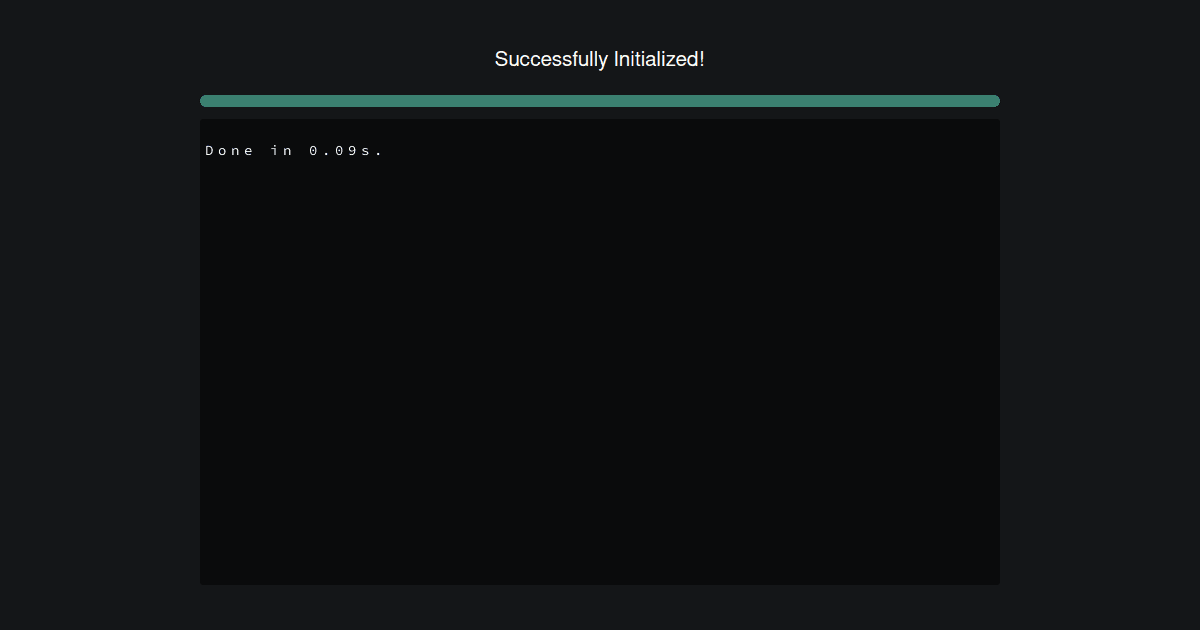Click the word "in" in console output

pyautogui.click(x=281, y=151)
